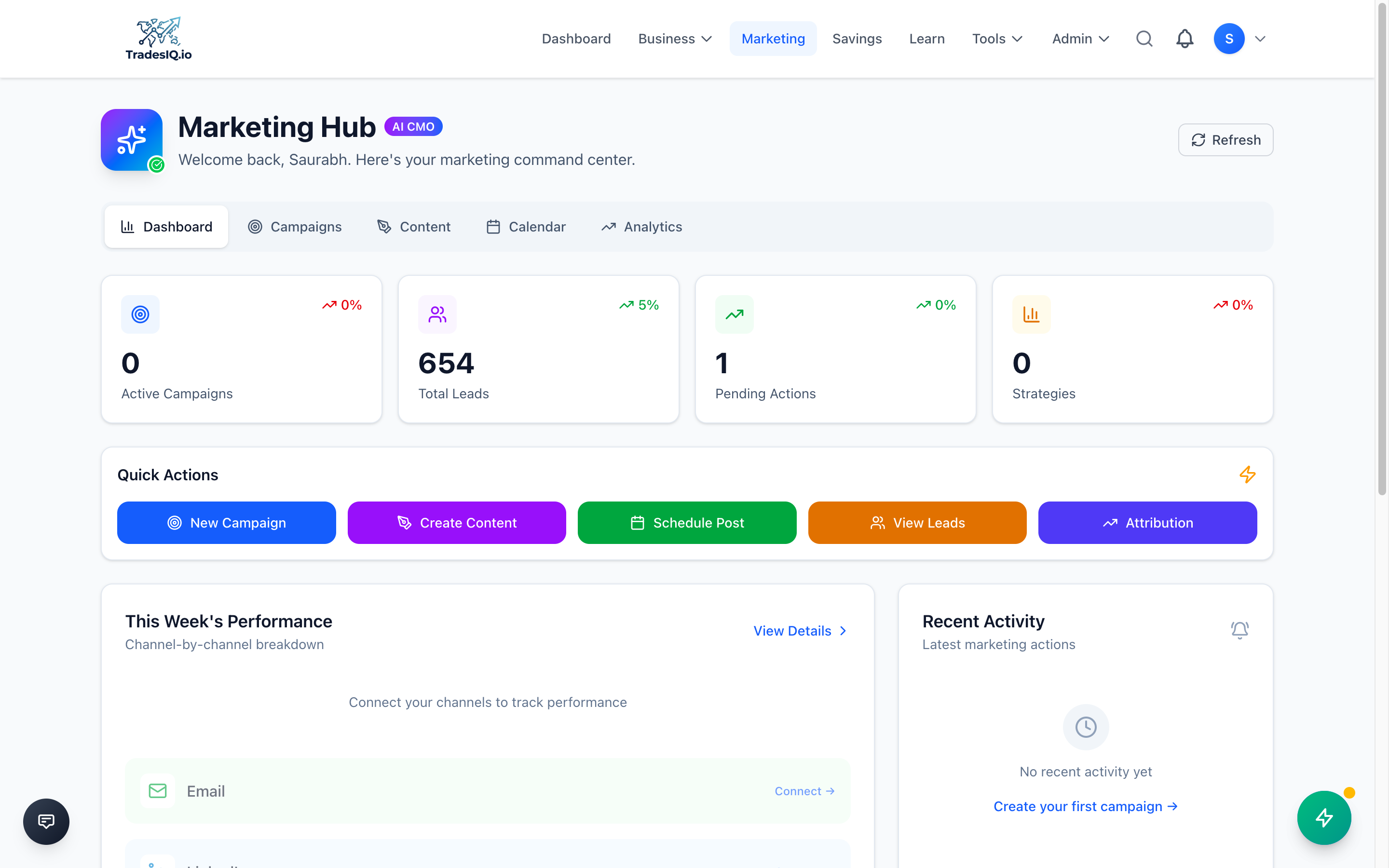
Task: Select Marketing in top navigation
Action: [773, 39]
